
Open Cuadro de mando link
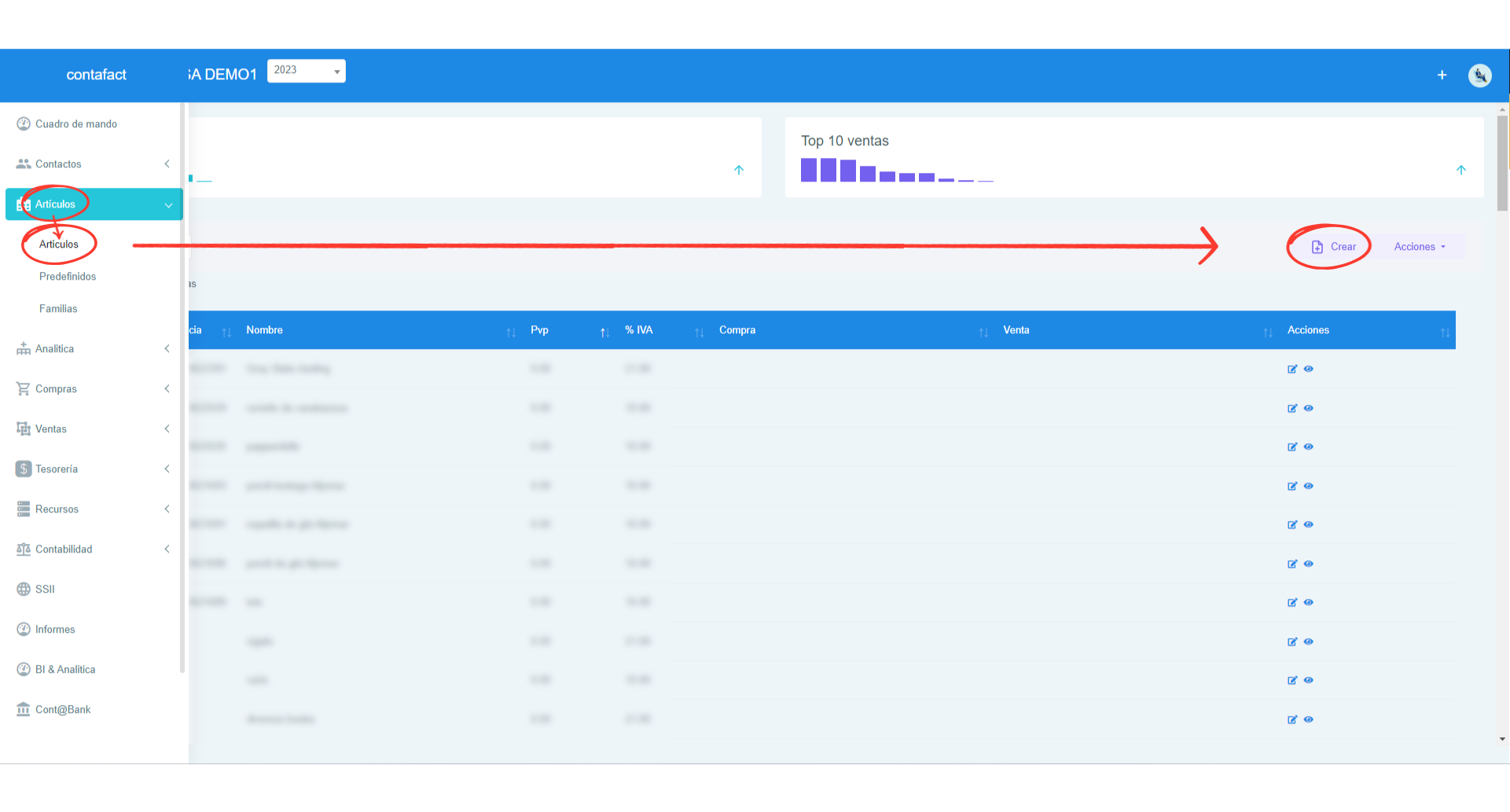click(75, 124)
